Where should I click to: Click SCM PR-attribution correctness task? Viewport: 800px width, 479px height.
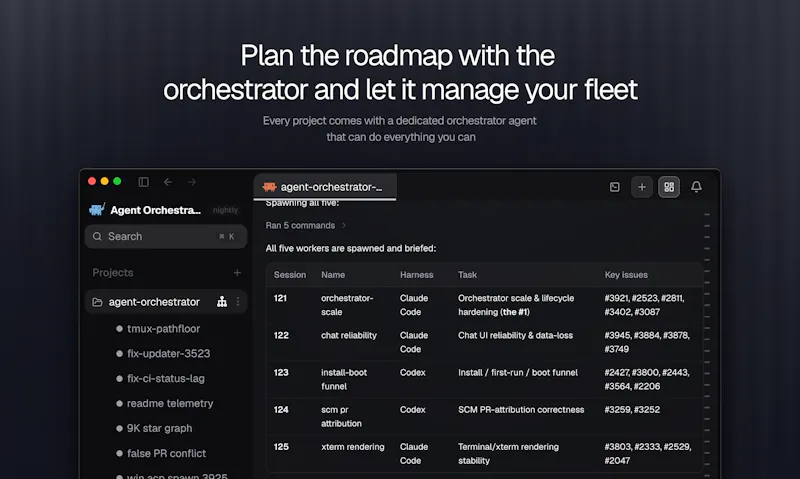pos(521,410)
